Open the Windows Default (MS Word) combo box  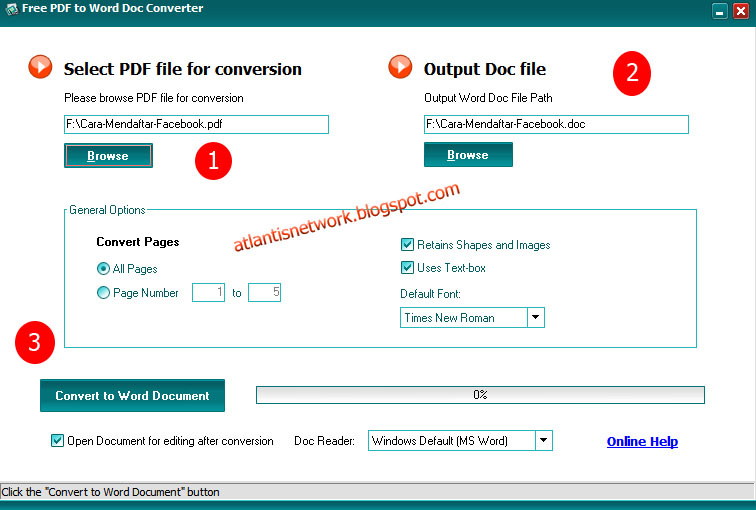tap(460, 441)
